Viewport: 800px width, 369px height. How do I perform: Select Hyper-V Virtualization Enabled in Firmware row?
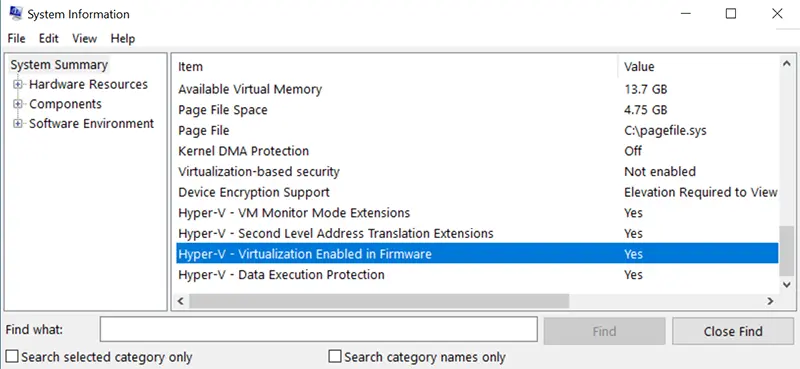click(x=477, y=254)
